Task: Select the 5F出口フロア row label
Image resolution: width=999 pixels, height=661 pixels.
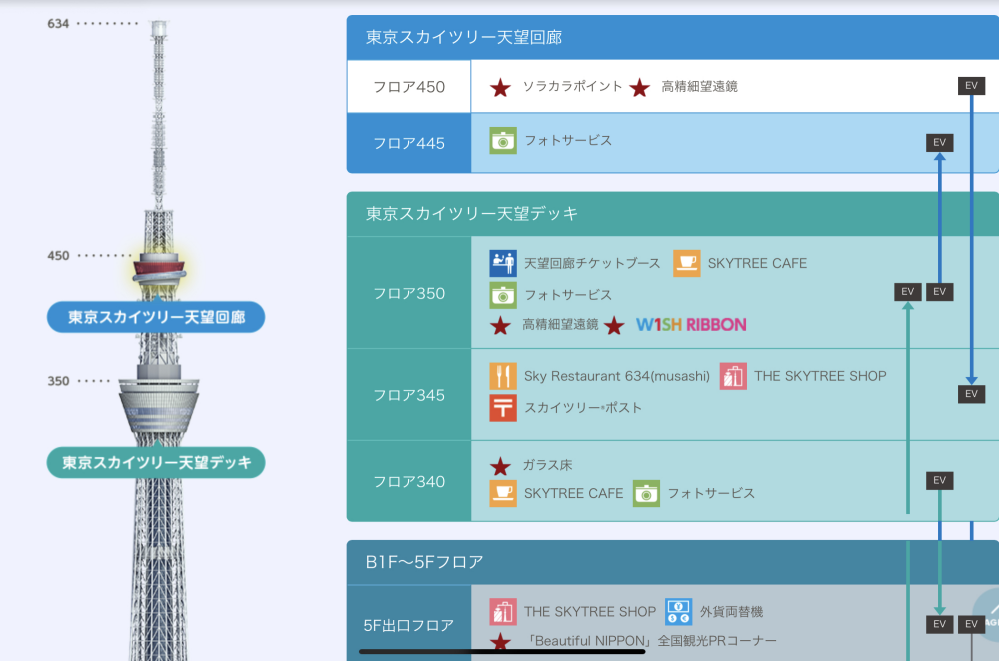Action: (409, 625)
